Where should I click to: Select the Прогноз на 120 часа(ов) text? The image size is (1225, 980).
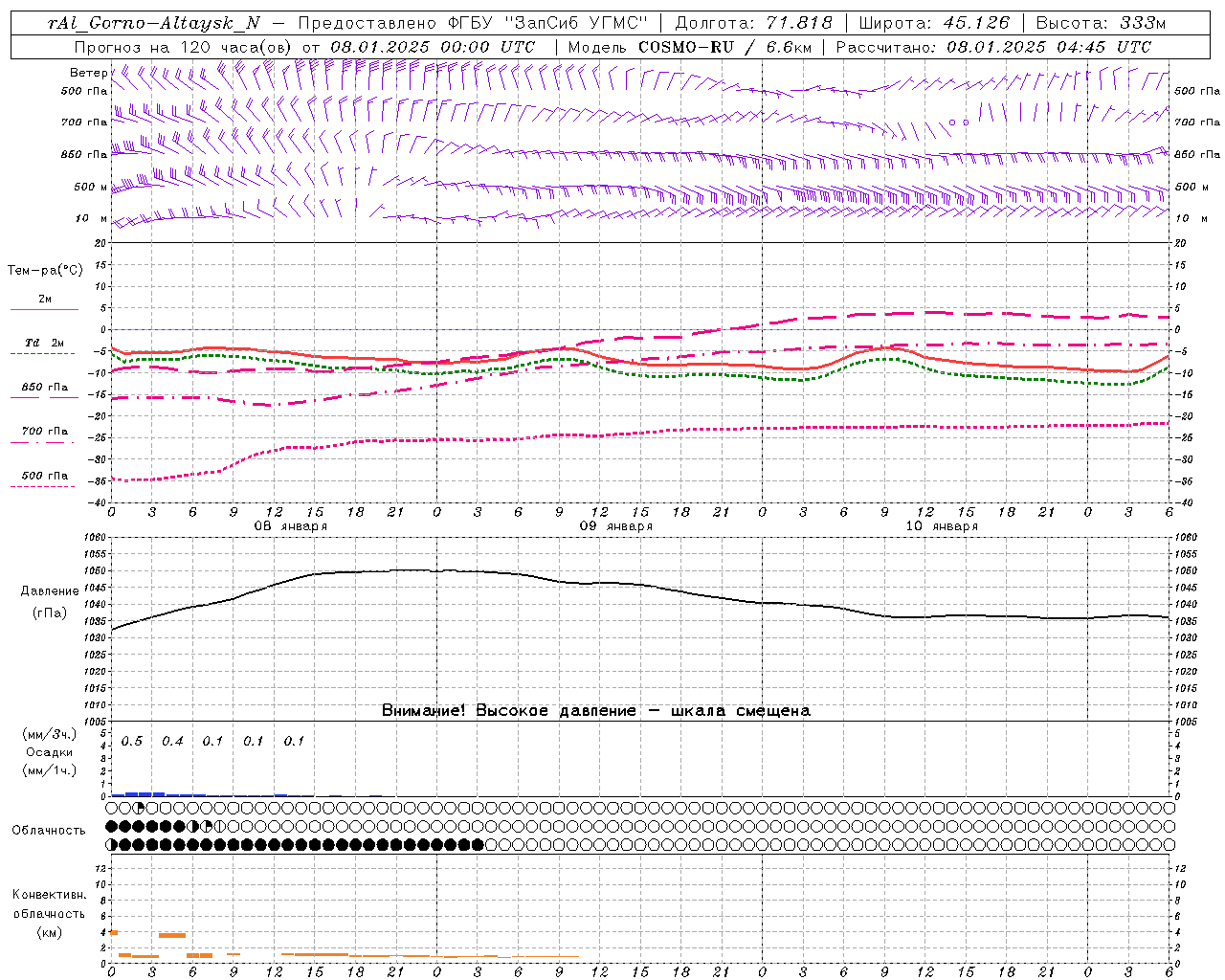tap(184, 47)
